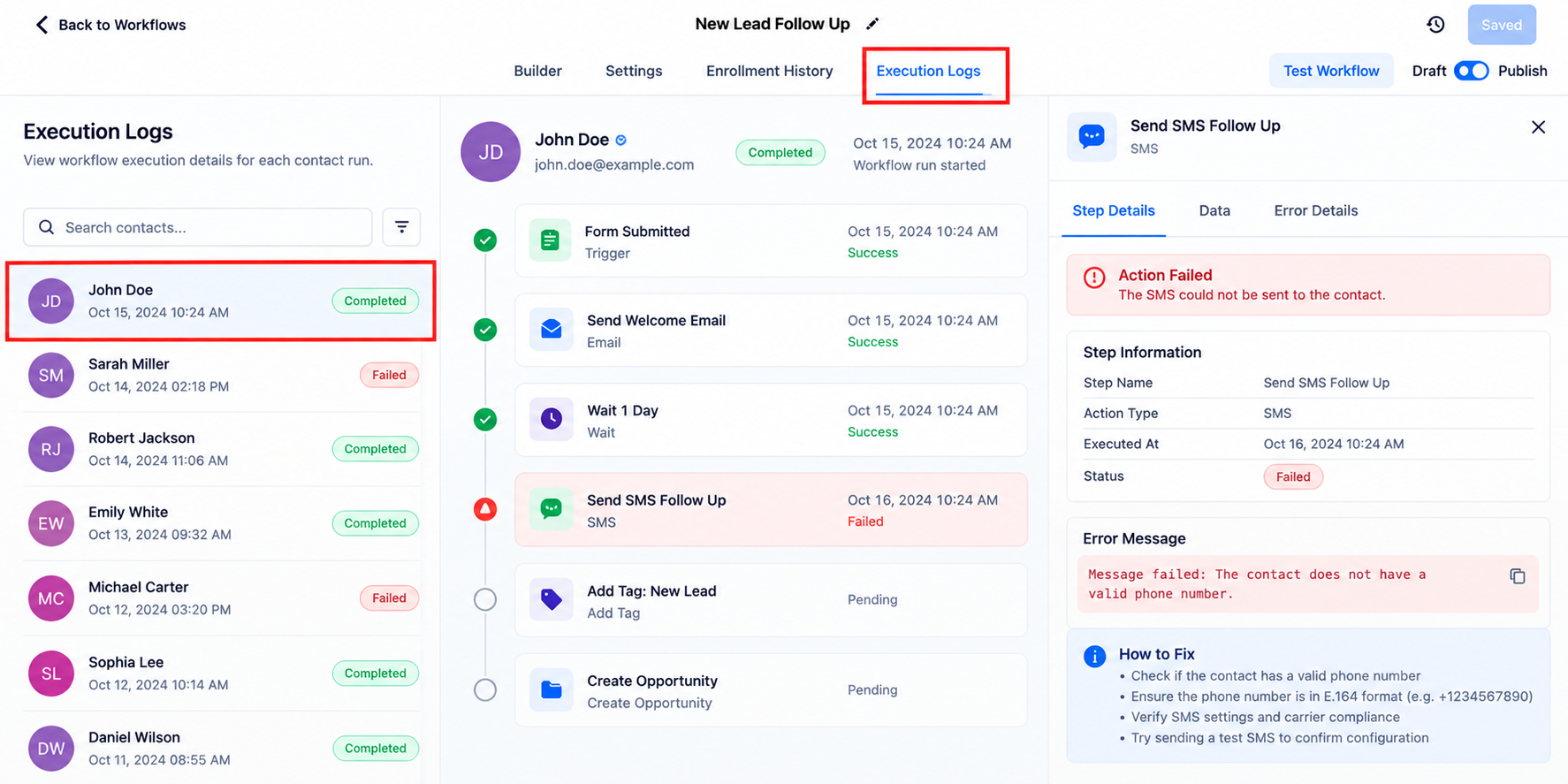
Task: Open Michael Carter's failed run
Action: click(222, 598)
